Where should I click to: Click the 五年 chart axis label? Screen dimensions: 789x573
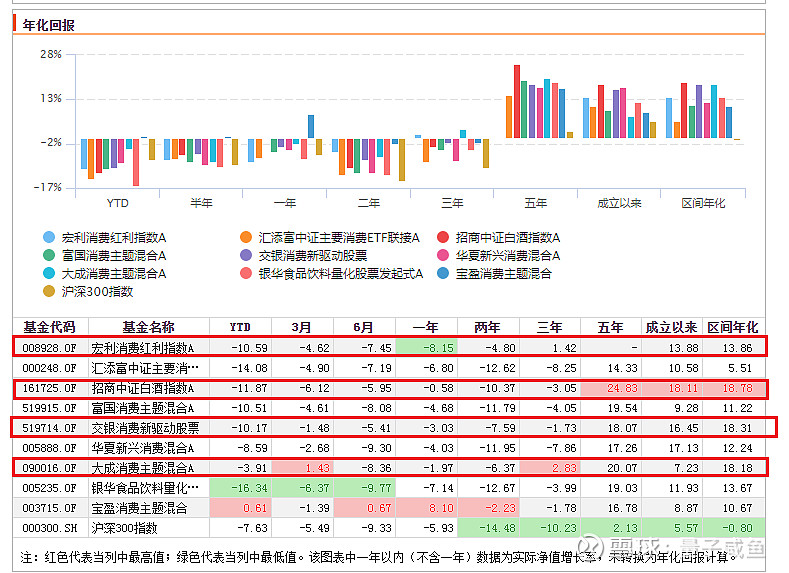coord(535,203)
